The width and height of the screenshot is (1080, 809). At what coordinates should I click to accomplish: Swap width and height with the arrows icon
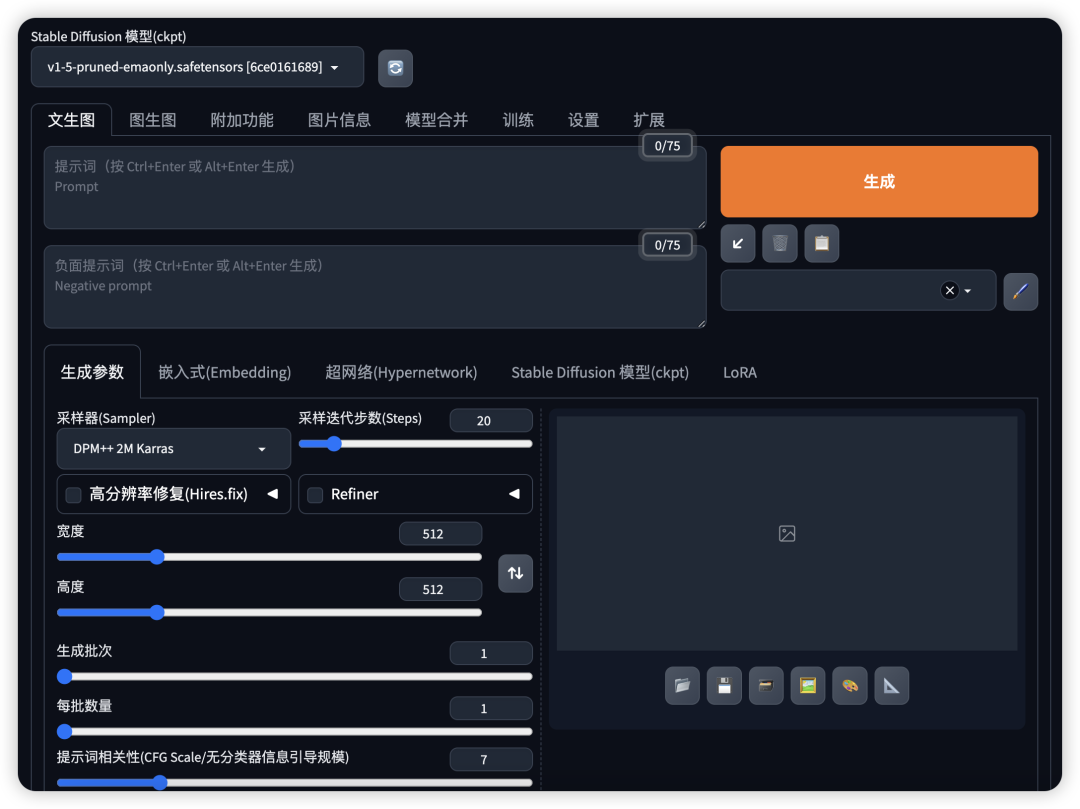coord(515,573)
